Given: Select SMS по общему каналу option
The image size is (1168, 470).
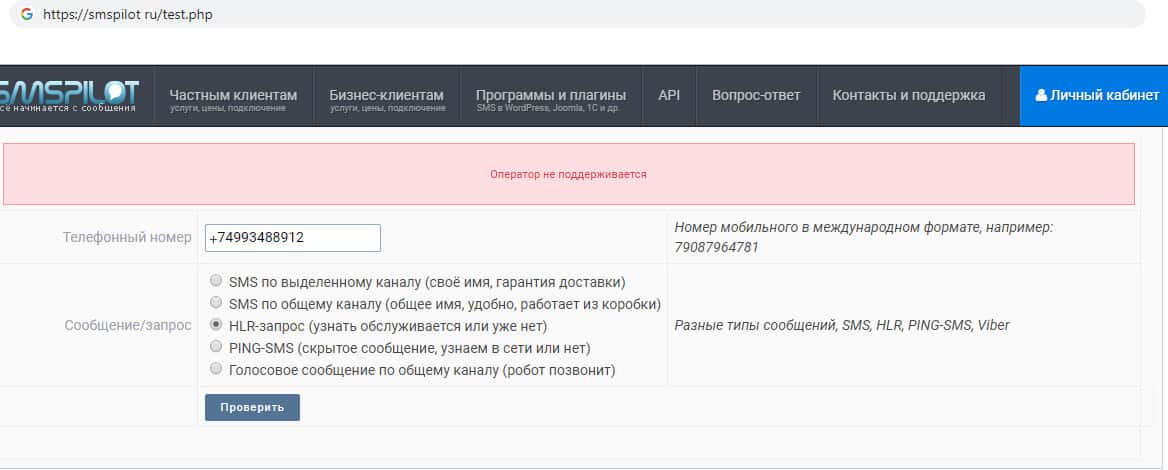Looking at the screenshot, I should coord(216,303).
